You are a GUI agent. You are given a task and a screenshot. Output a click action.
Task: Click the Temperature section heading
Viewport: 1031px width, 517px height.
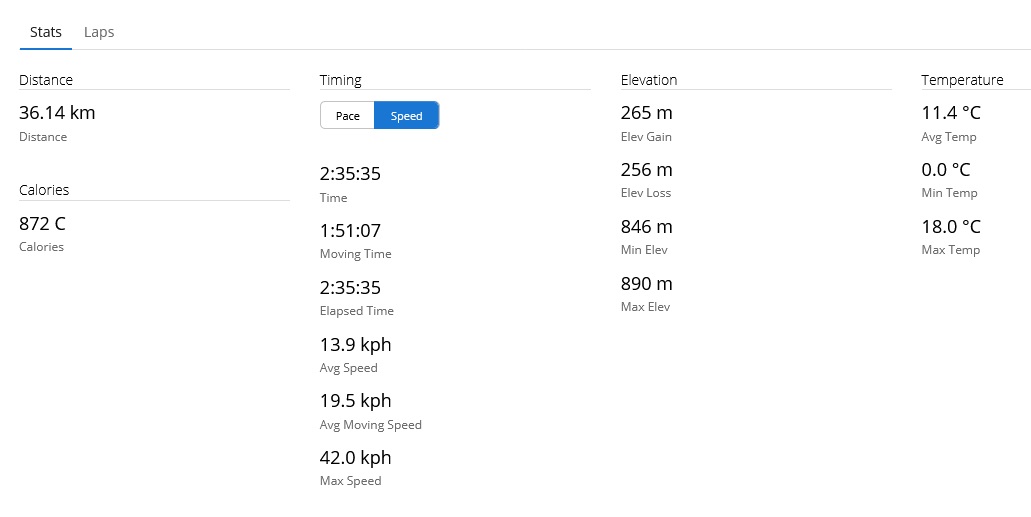pyautogui.click(x=962, y=80)
